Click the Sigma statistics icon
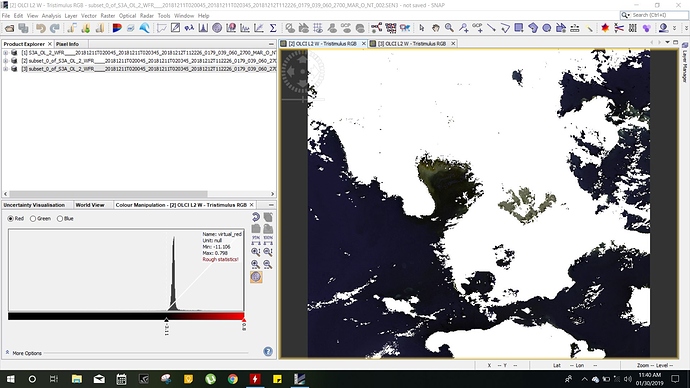Viewport: 690px width, 388px height. coord(273,28)
